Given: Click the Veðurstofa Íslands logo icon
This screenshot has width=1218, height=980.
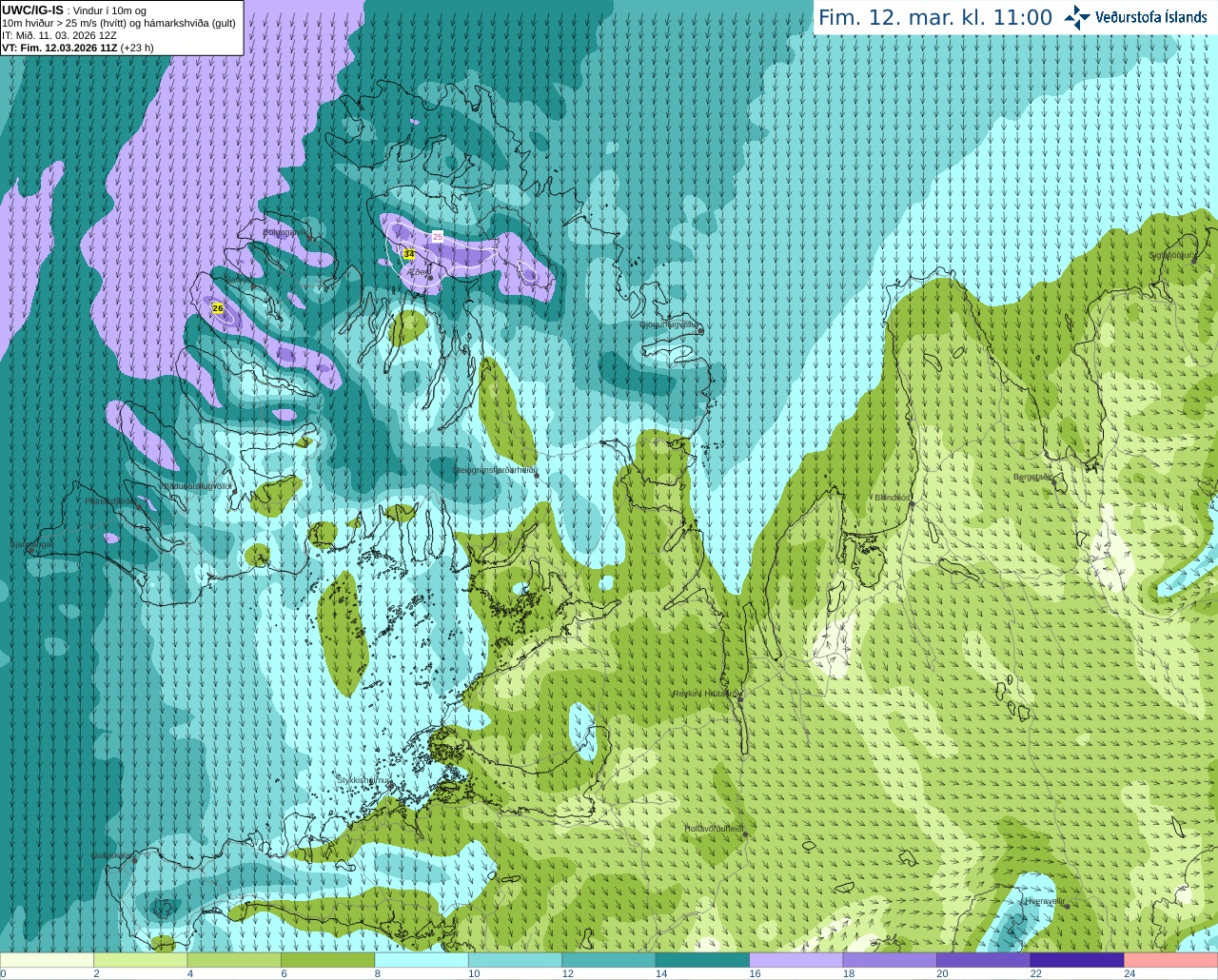Looking at the screenshot, I should (1076, 17).
